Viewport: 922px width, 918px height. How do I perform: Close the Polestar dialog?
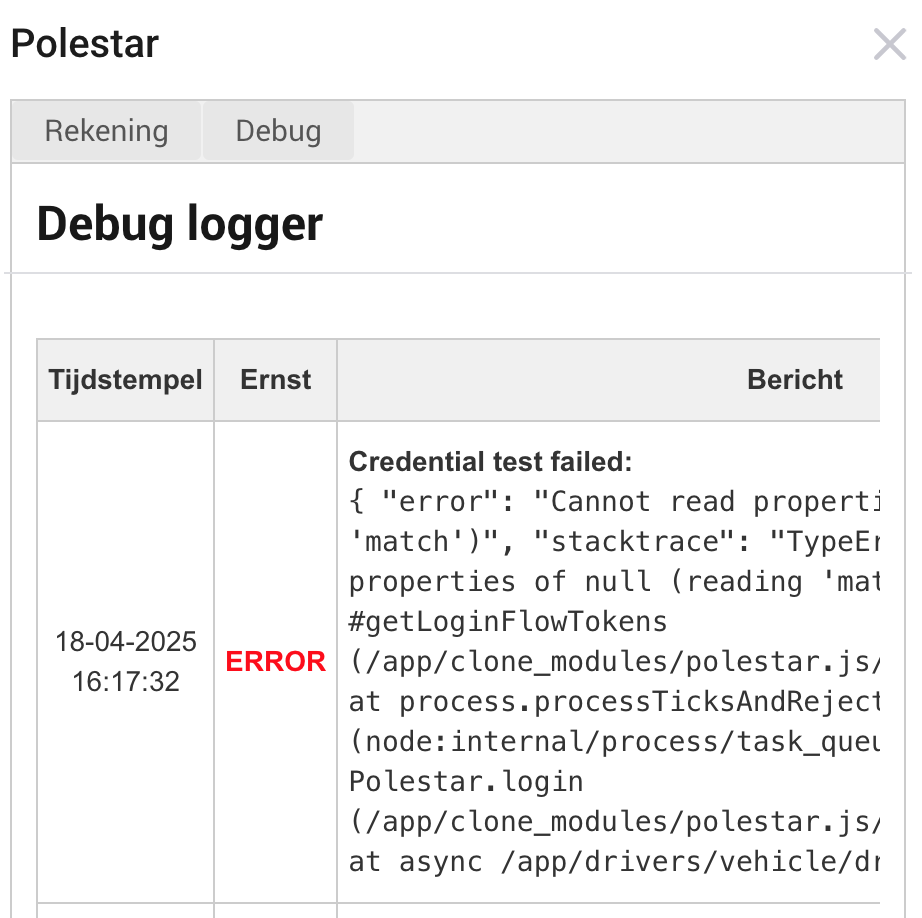pyautogui.click(x=889, y=45)
